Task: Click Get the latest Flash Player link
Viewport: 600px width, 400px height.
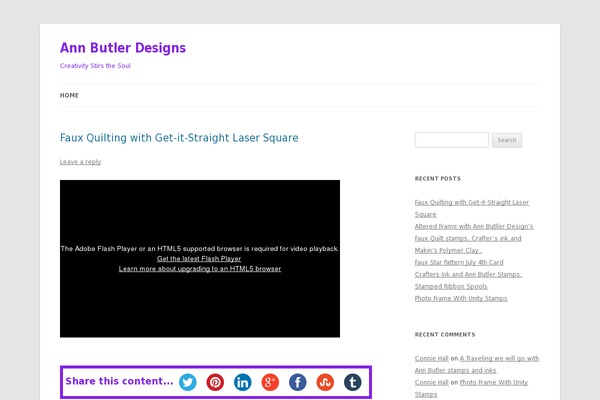Action: click(199, 259)
